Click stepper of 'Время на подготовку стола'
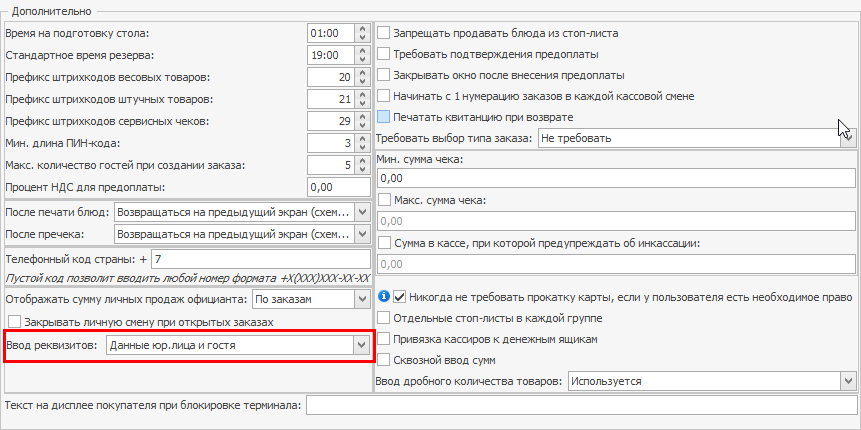 coord(362,33)
